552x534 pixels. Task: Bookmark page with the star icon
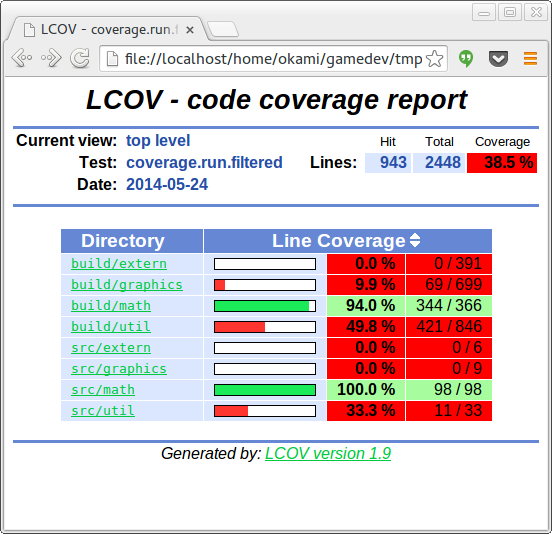click(434, 58)
